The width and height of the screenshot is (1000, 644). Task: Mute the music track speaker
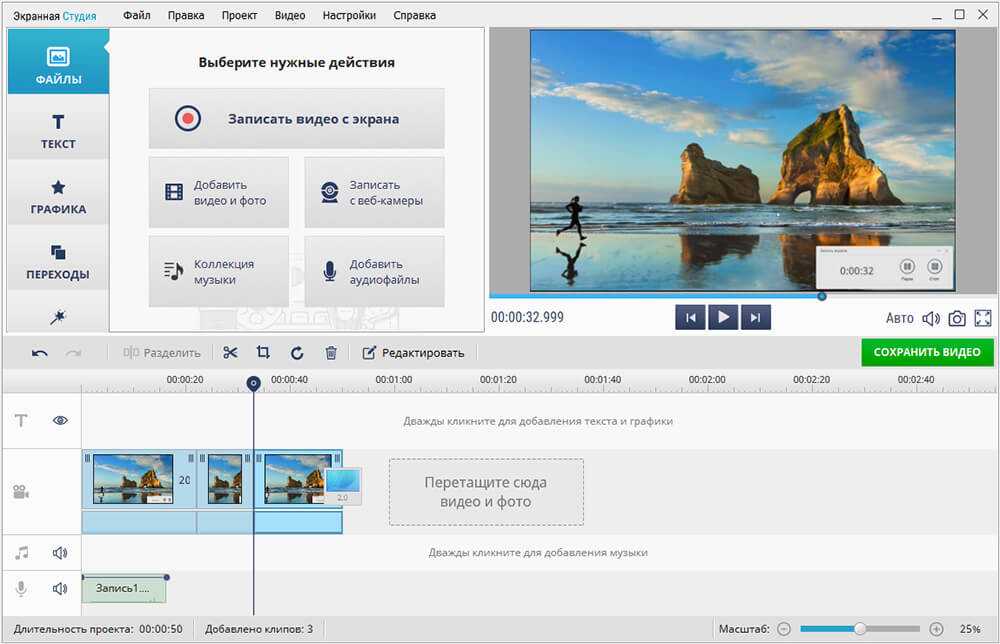click(60, 552)
